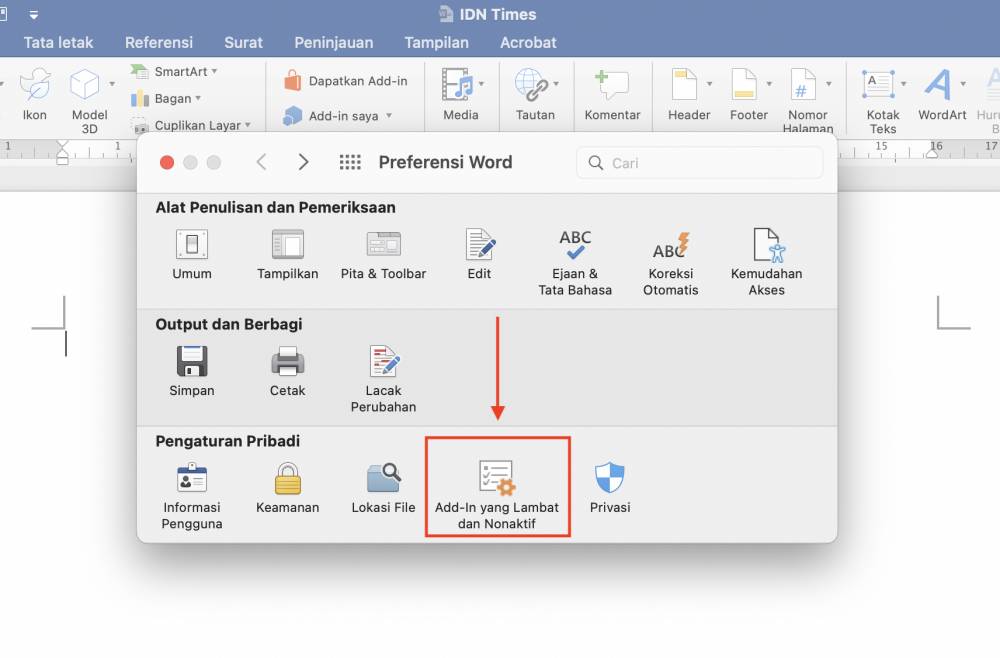Insert an Ikon from ribbon
Screen dimensions: 1000x658
pos(34,94)
